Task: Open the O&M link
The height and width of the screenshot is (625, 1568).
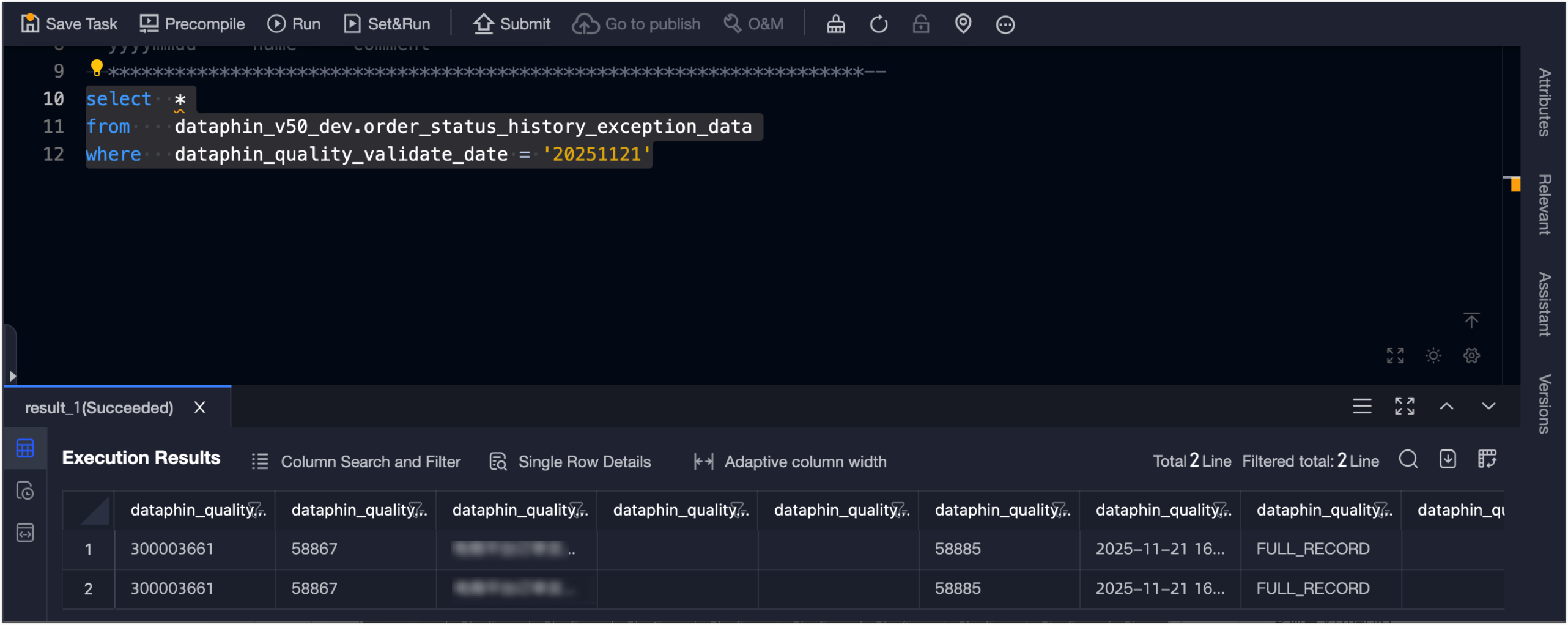Action: (753, 24)
